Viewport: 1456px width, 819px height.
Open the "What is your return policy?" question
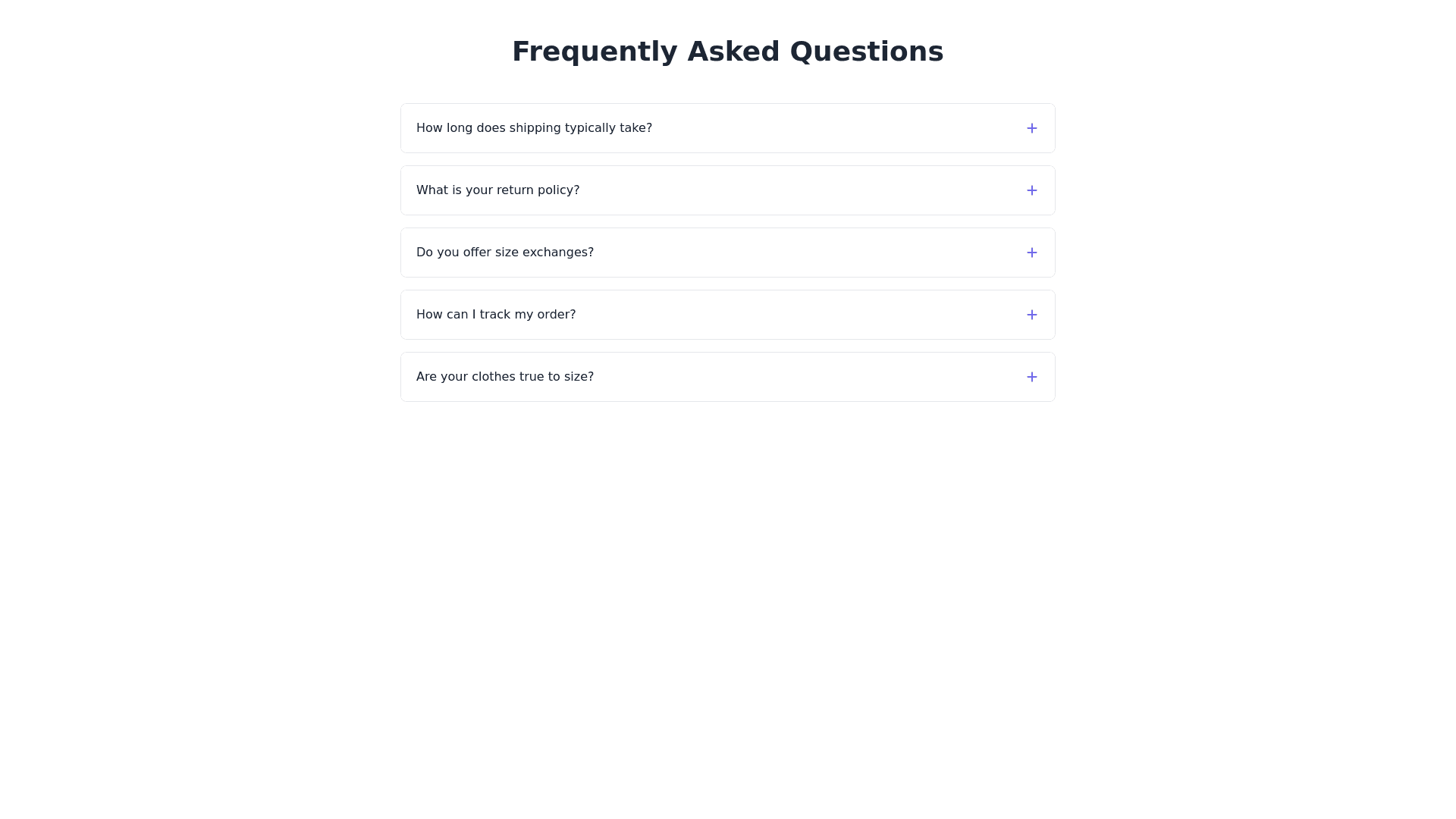(x=497, y=190)
